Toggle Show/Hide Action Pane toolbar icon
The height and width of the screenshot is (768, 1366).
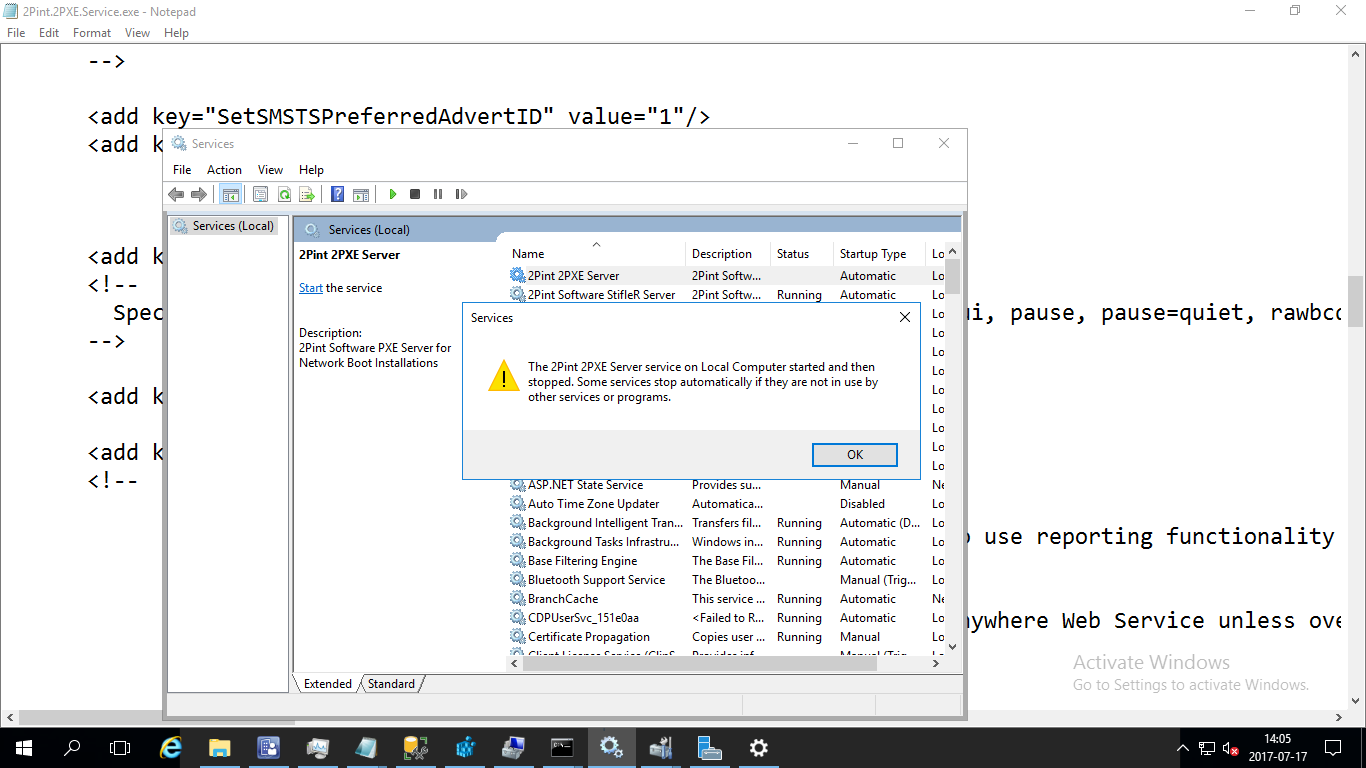(x=361, y=194)
